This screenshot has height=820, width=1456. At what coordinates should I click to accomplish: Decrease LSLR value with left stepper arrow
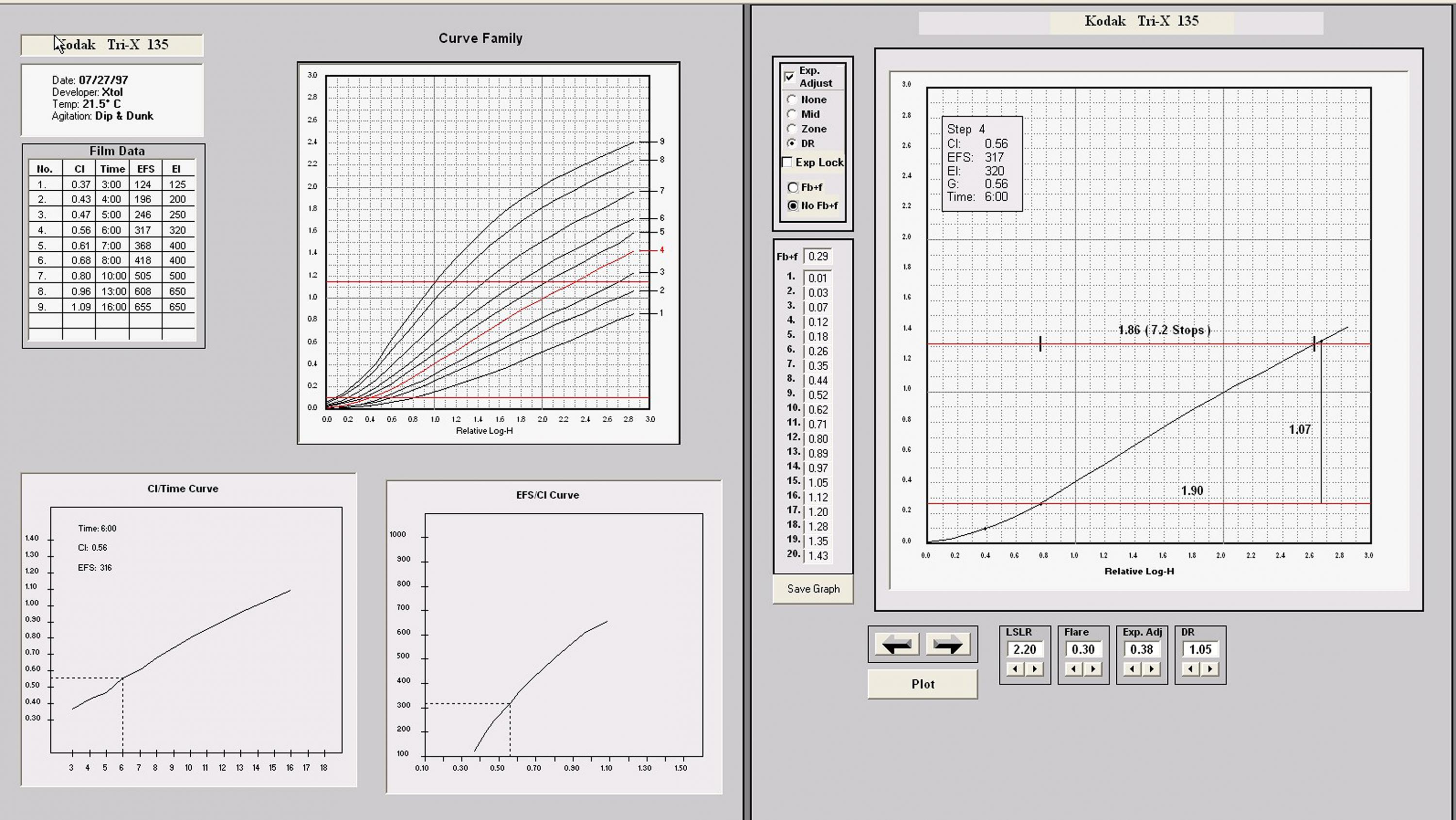pyautogui.click(x=1015, y=669)
